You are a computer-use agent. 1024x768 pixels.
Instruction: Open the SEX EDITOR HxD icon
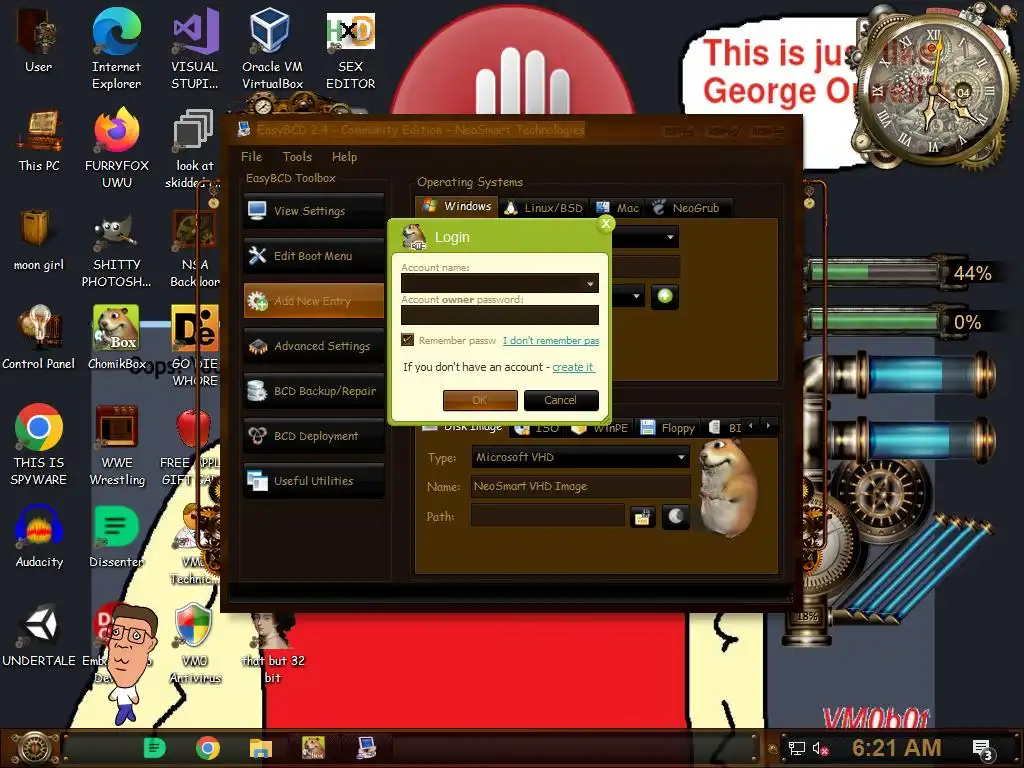pos(351,49)
